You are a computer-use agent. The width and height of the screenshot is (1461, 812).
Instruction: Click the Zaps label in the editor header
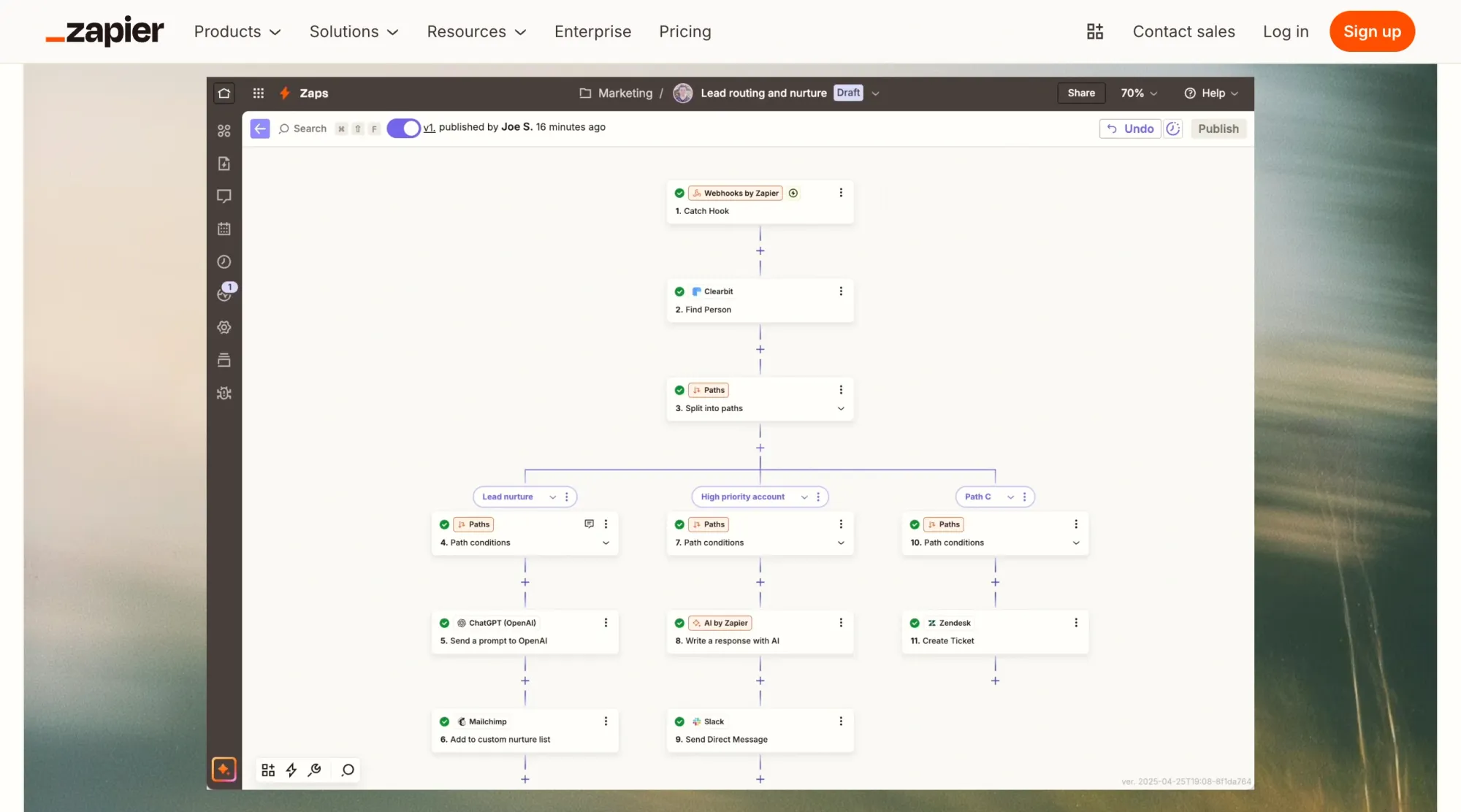click(313, 93)
